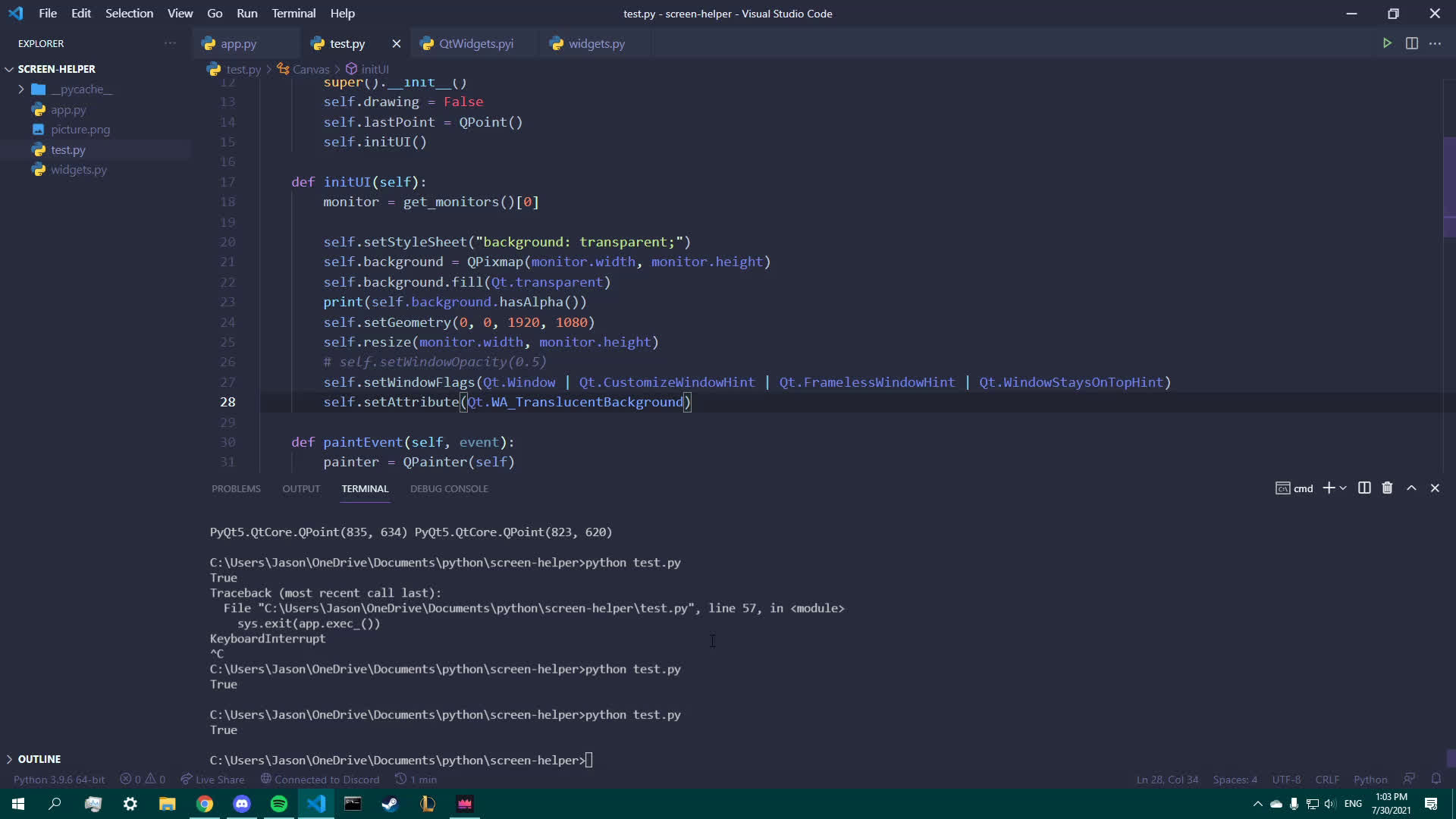Start a Live Share session
This screenshot has height=819, width=1456.
coord(212,780)
